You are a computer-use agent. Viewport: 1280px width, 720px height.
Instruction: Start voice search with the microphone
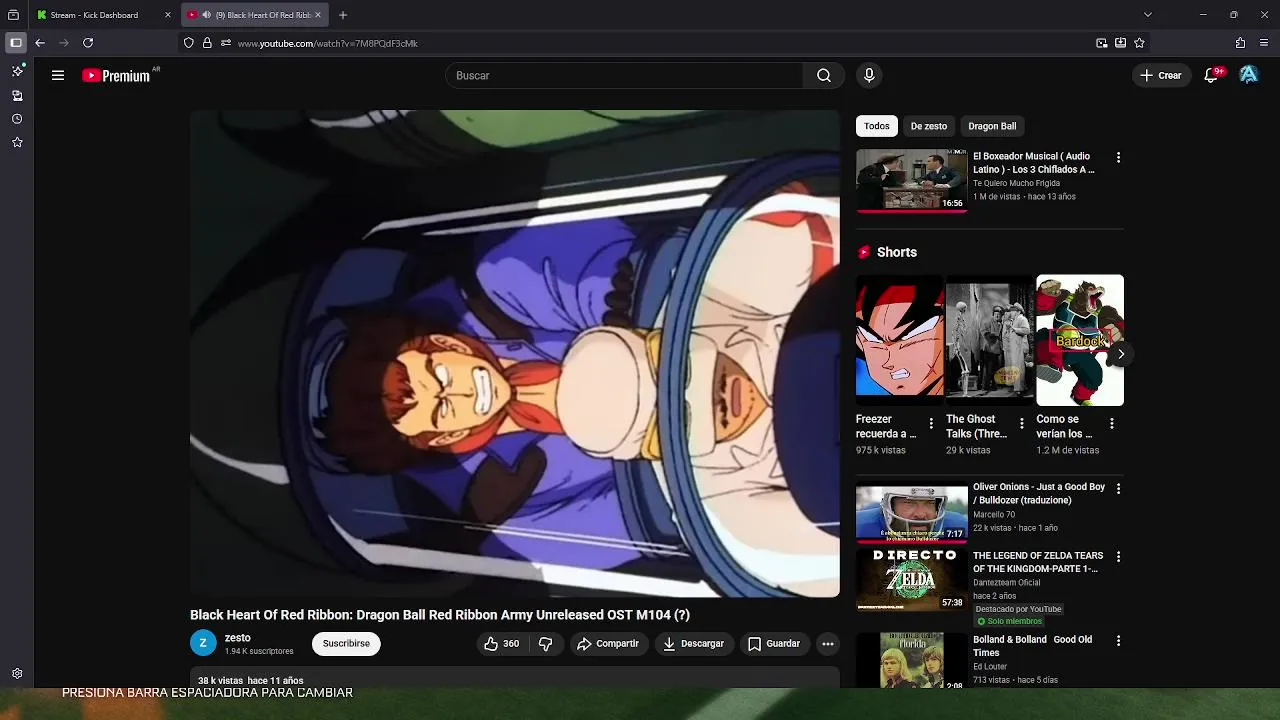pos(869,75)
